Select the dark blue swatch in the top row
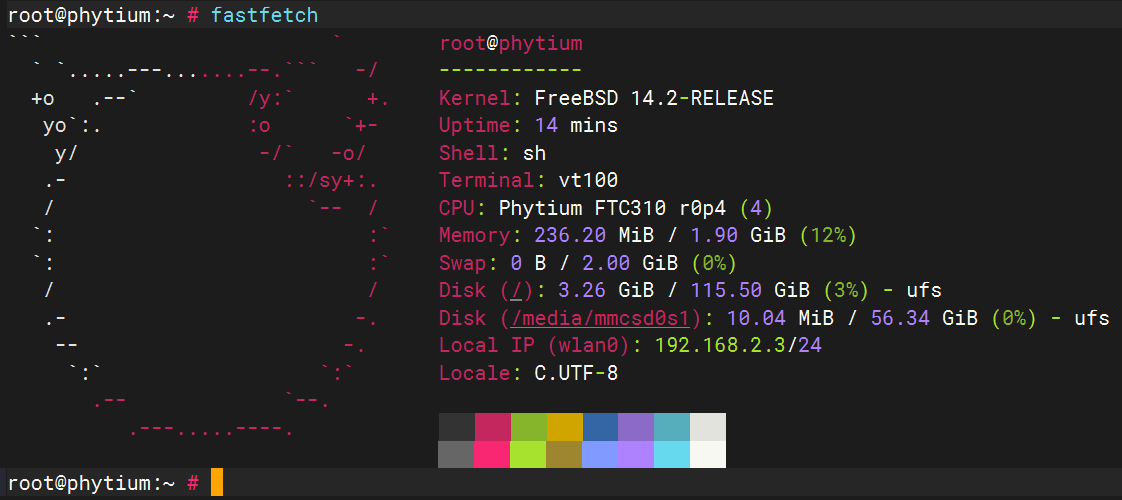The image size is (1122, 500). (600, 426)
